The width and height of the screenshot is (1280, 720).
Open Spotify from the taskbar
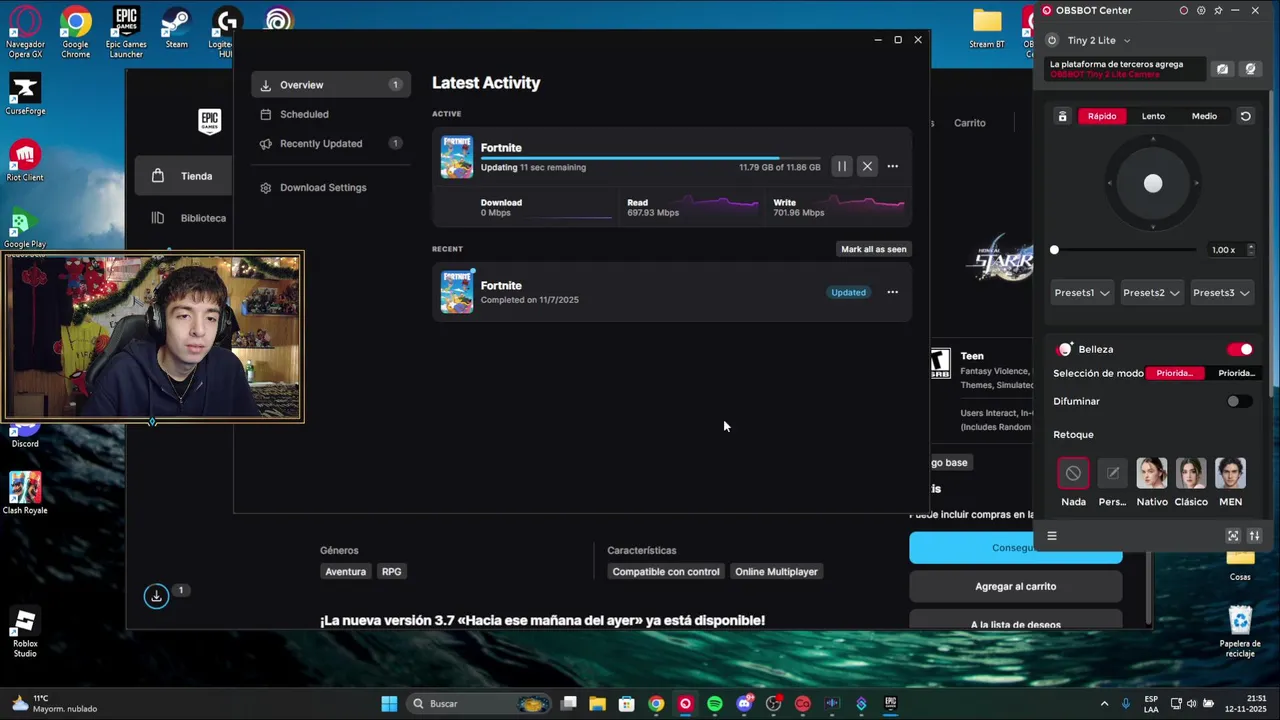pos(715,704)
